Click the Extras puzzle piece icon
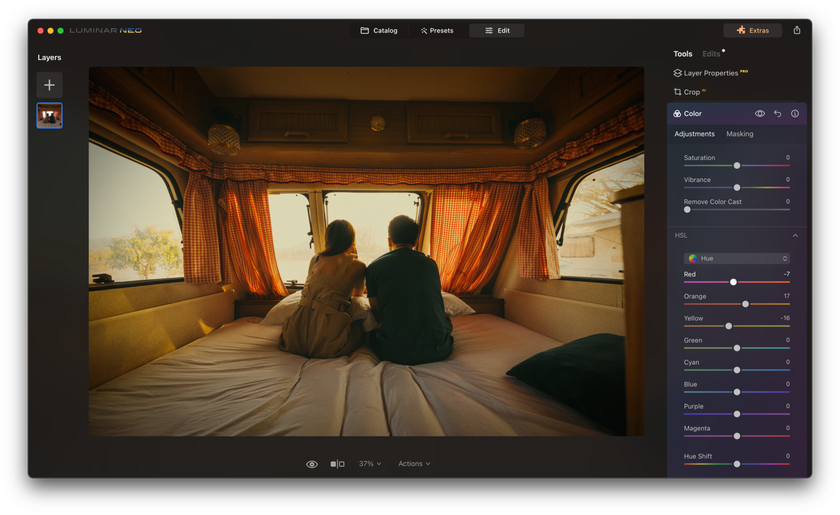 click(x=741, y=30)
